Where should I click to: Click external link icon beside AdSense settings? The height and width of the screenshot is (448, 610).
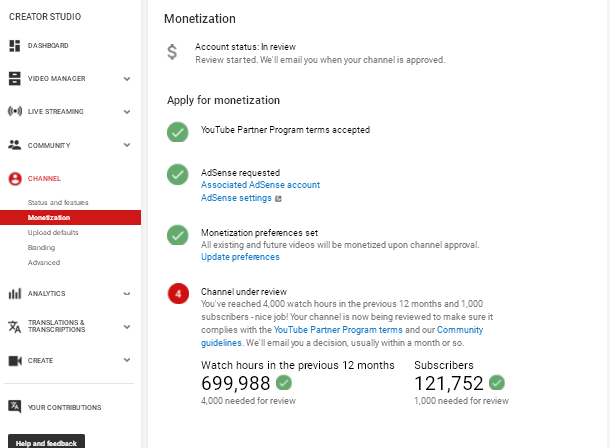pos(278,199)
